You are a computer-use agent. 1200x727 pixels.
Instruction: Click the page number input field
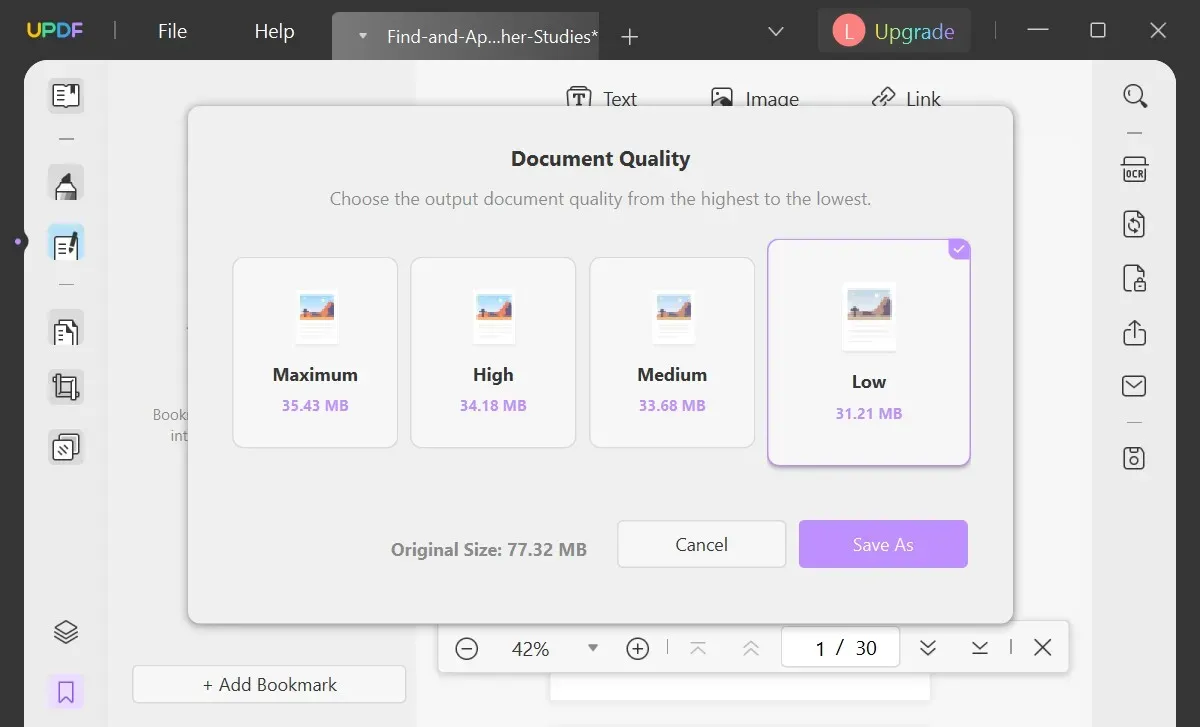tap(840, 647)
